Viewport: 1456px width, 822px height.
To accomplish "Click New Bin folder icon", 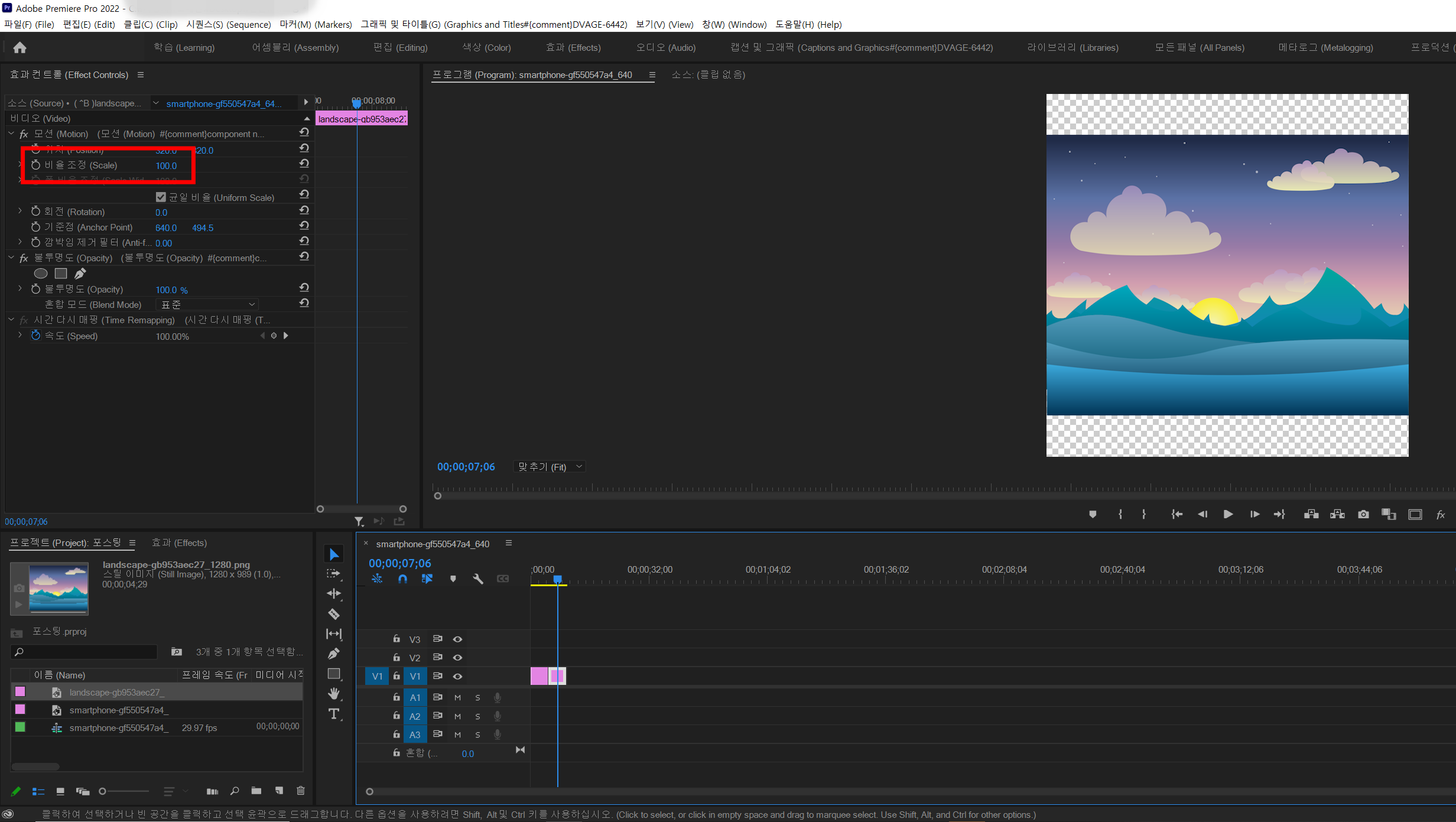I will click(x=256, y=791).
